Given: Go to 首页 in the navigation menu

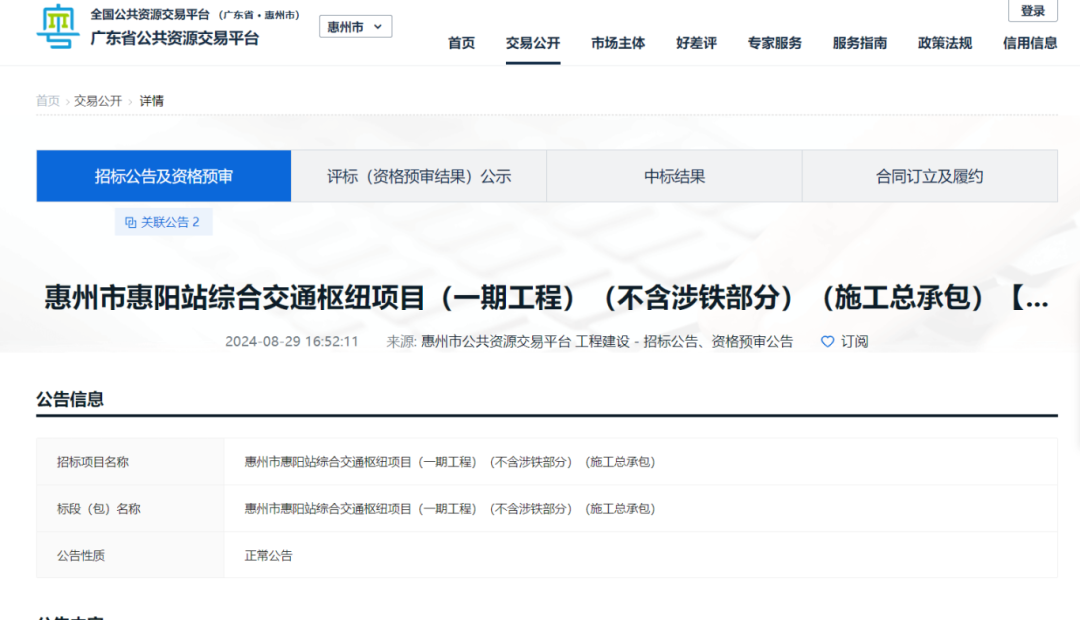Looking at the screenshot, I should (461, 43).
